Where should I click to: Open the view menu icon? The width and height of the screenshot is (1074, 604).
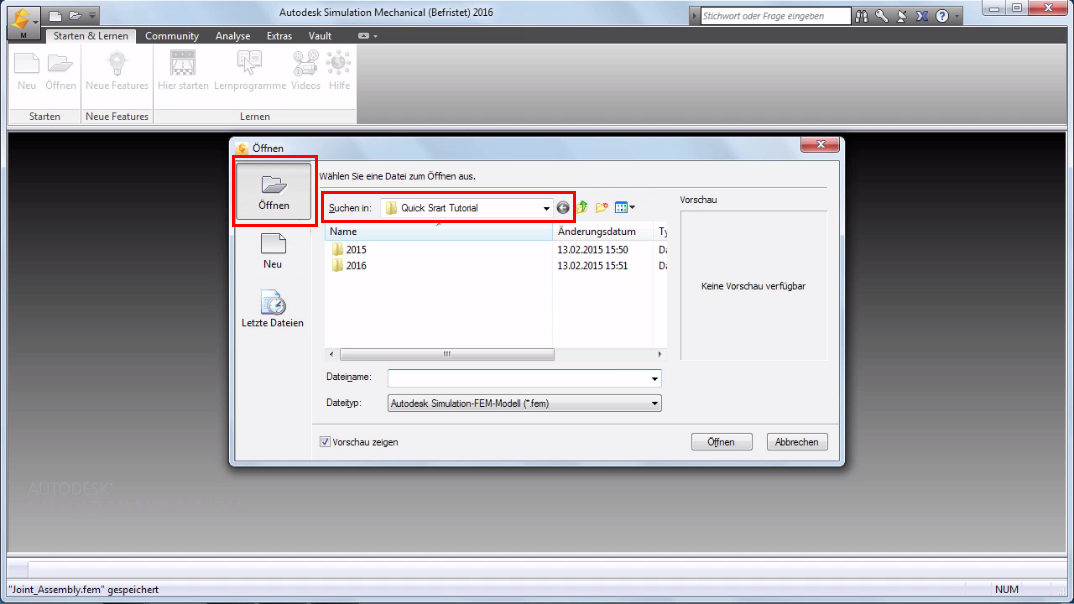coord(621,207)
